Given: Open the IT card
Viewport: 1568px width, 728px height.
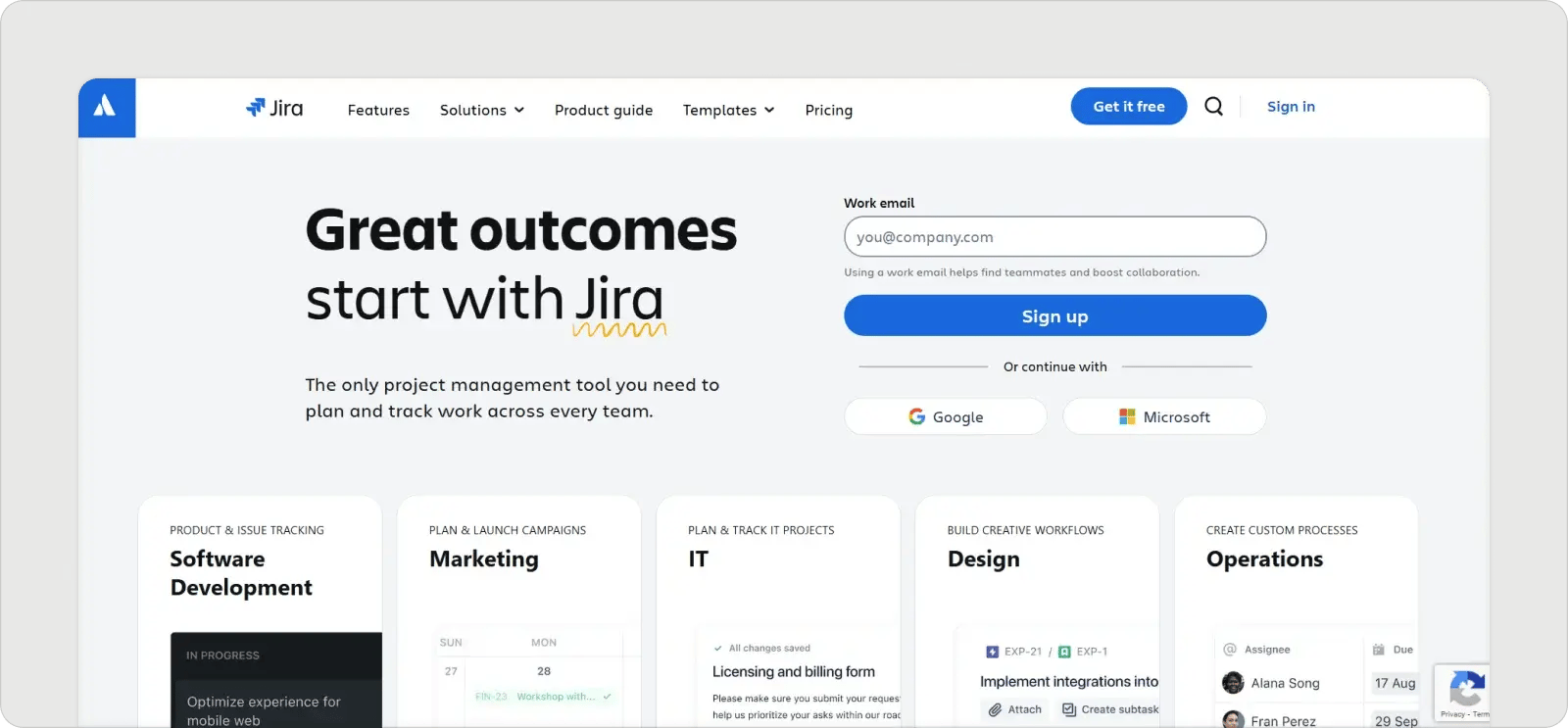Looking at the screenshot, I should 778,611.
